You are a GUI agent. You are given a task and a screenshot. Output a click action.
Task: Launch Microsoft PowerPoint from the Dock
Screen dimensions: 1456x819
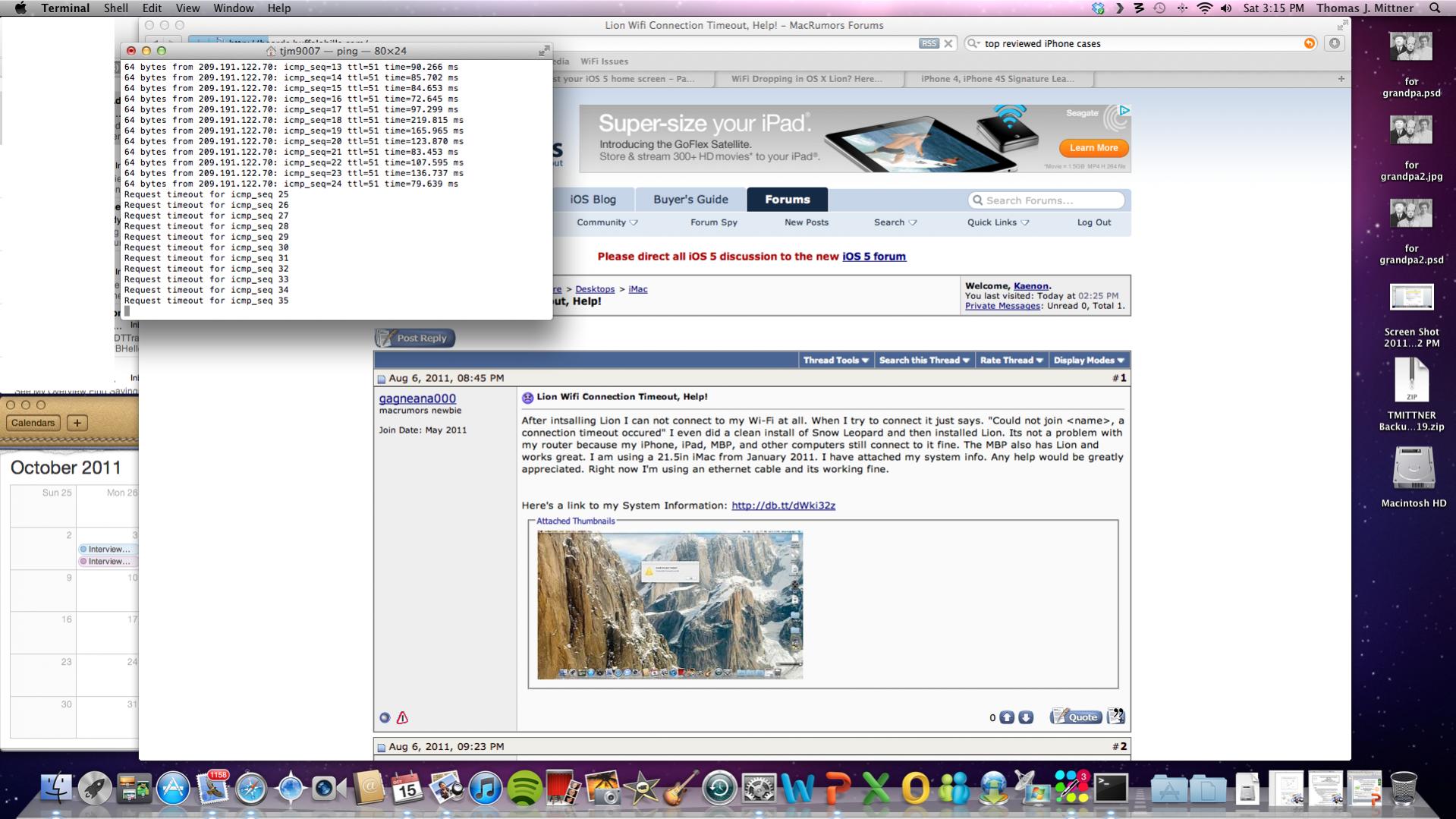837,788
